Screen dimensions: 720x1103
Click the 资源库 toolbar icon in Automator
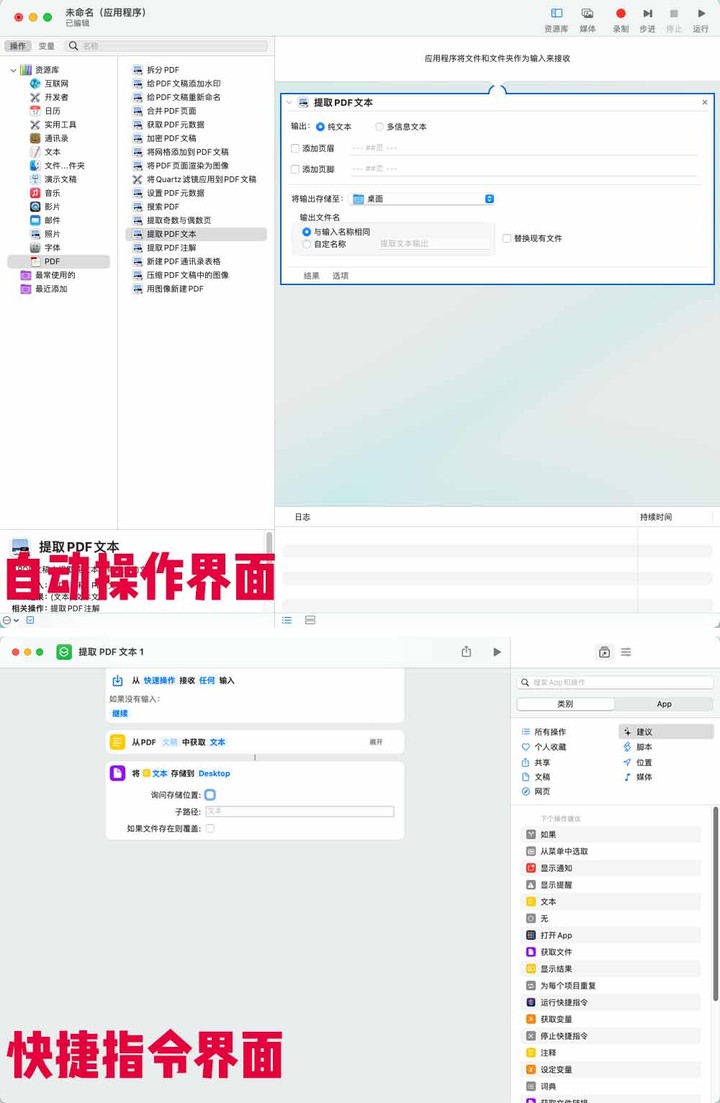pyautogui.click(x=556, y=13)
